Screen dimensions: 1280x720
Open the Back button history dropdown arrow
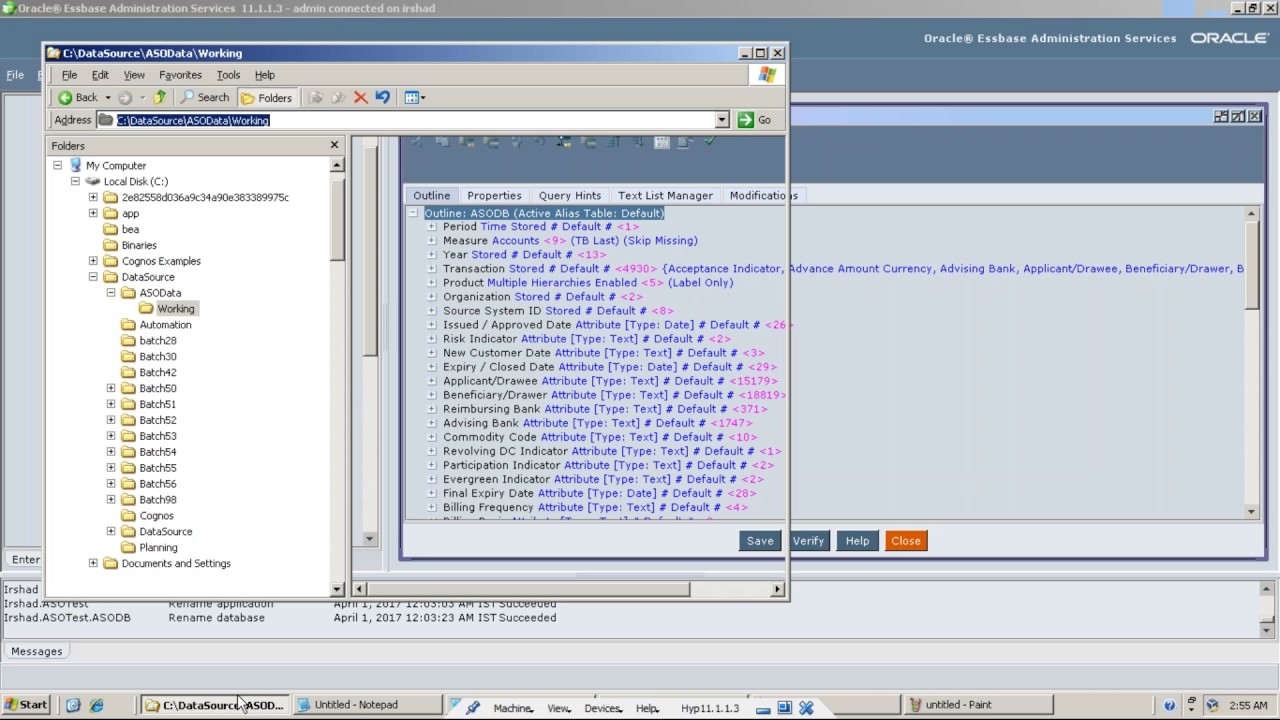click(x=108, y=98)
